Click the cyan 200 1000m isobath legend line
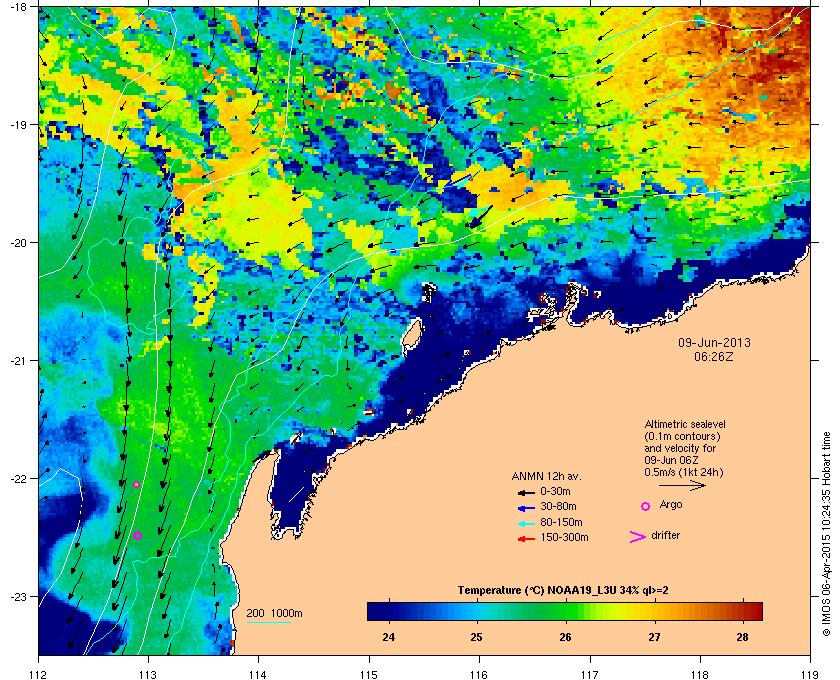 point(268,623)
